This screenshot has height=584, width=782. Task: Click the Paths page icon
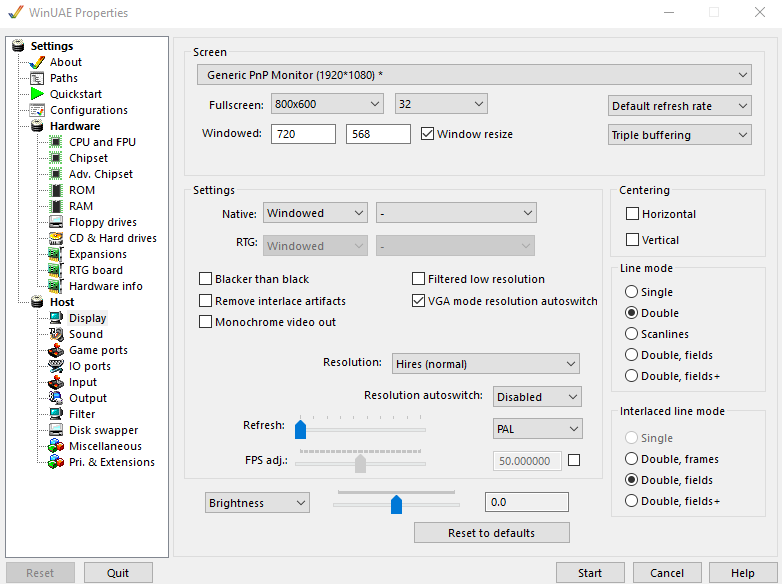coord(37,78)
